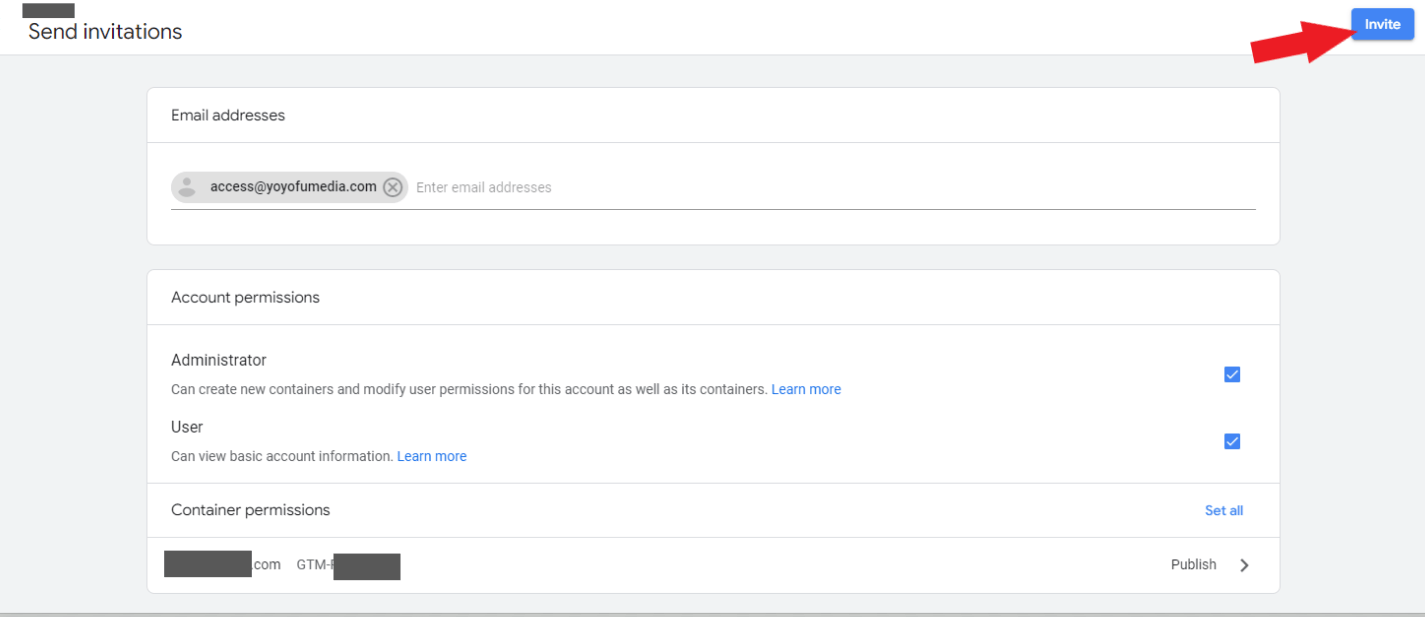Image resolution: width=1425 pixels, height=617 pixels.
Task: Click the access@yoyofumedia.com email chip text
Action: coord(293,186)
